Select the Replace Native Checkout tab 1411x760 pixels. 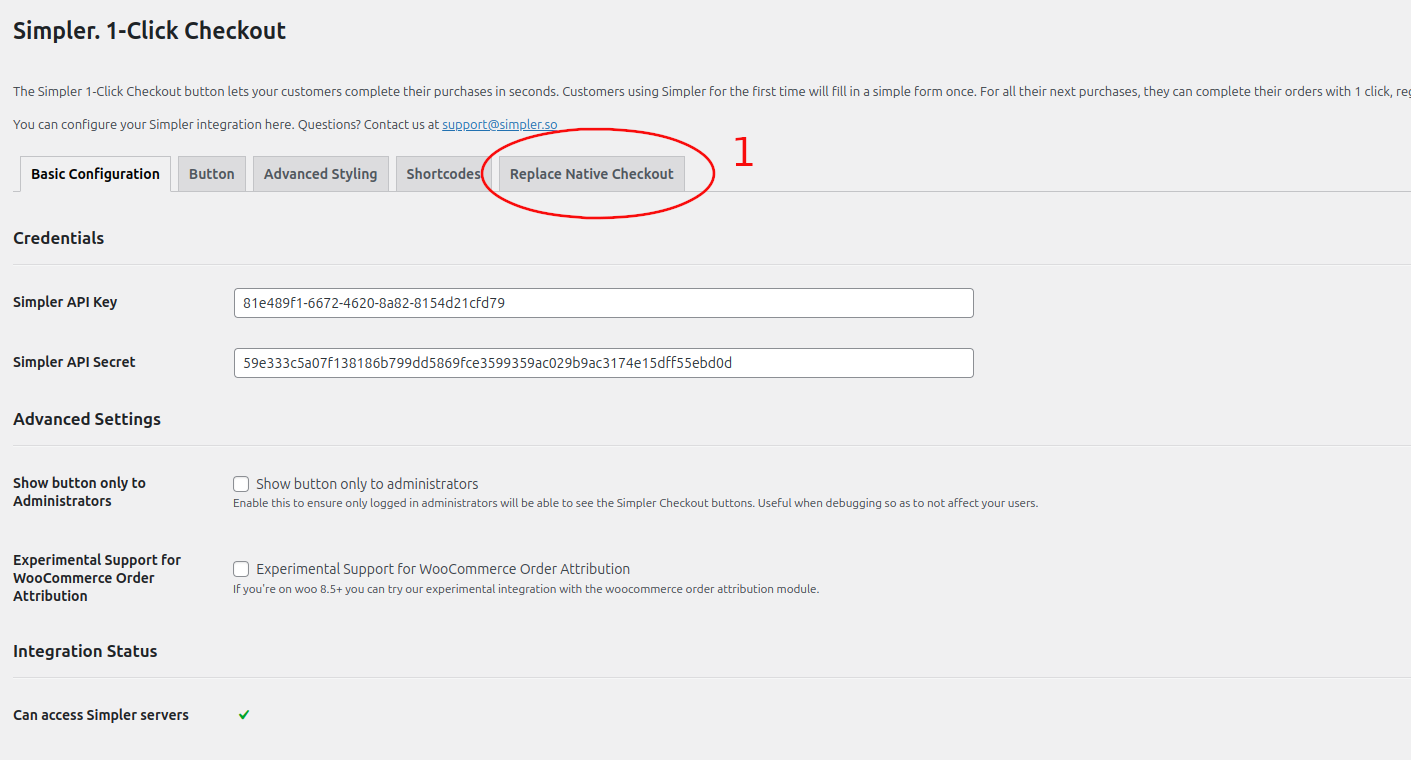[592, 174]
